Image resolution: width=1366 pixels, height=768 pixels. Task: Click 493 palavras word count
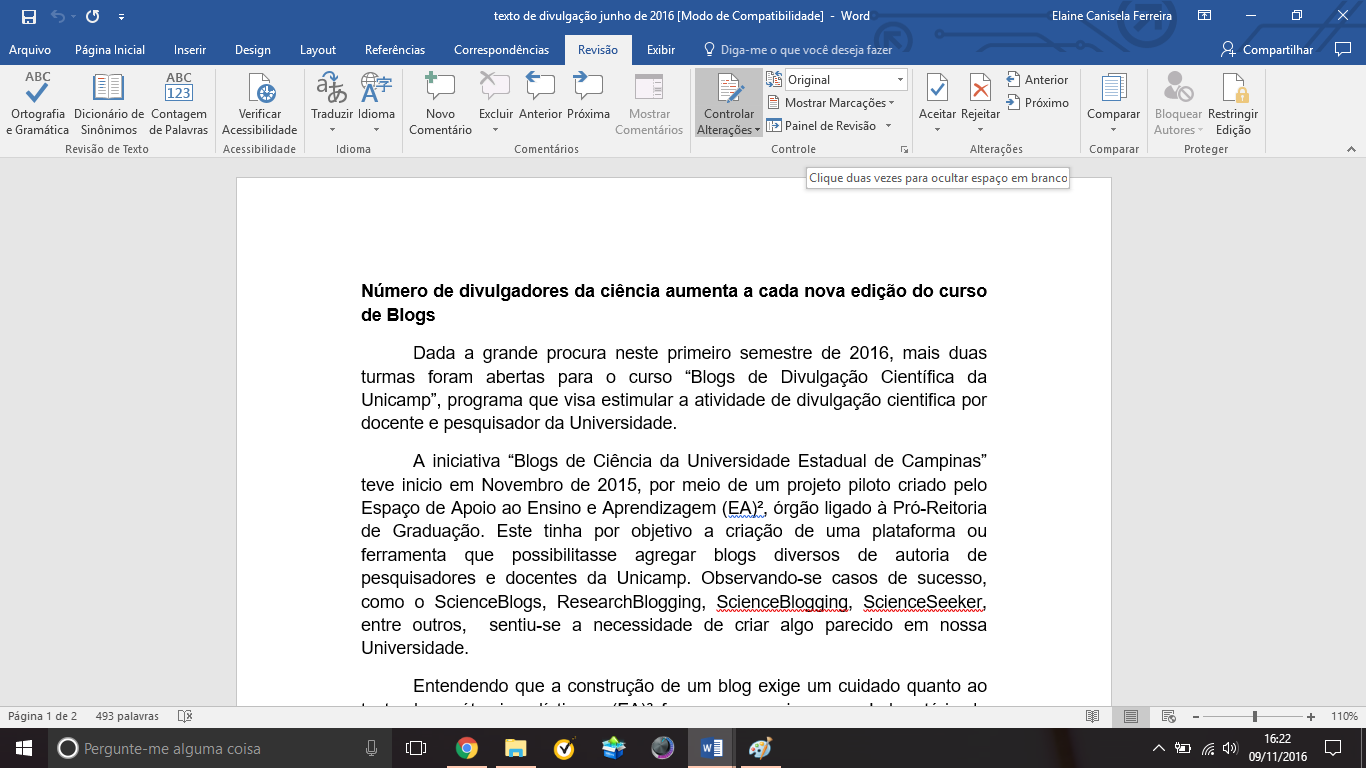127,716
